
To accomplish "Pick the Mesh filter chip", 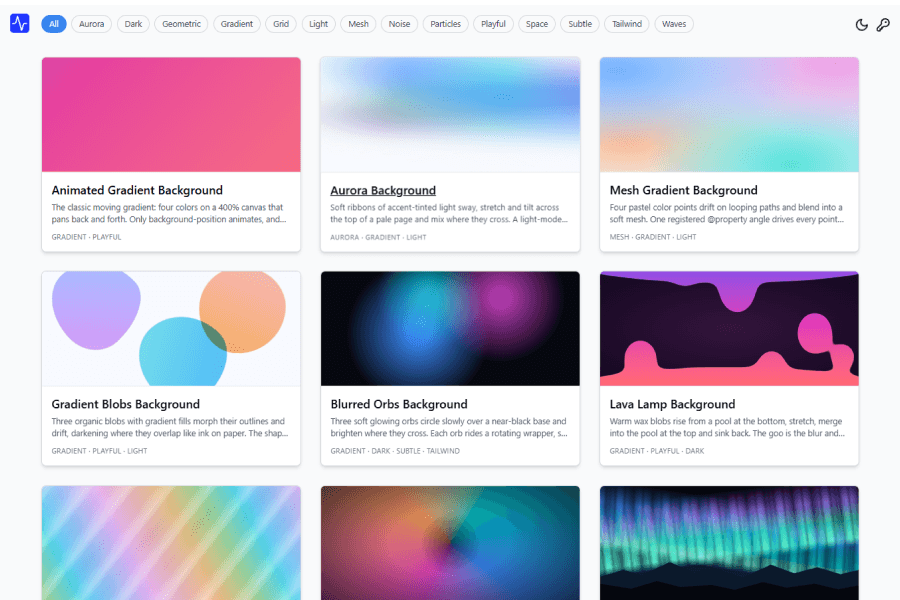I will click(358, 24).
